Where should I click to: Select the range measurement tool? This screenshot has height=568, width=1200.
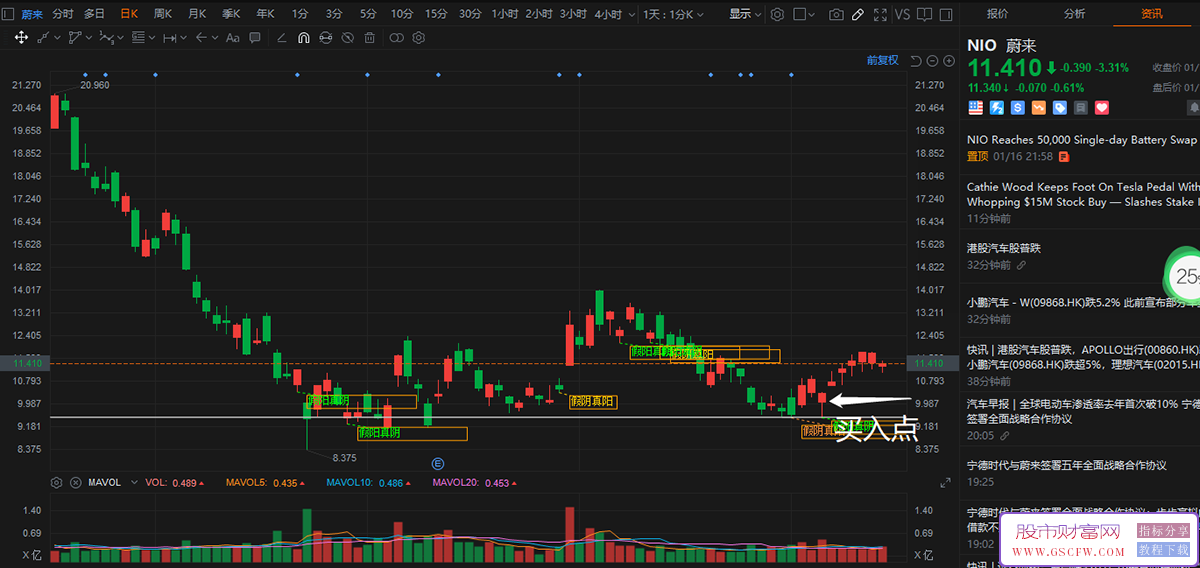pyautogui.click(x=170, y=37)
